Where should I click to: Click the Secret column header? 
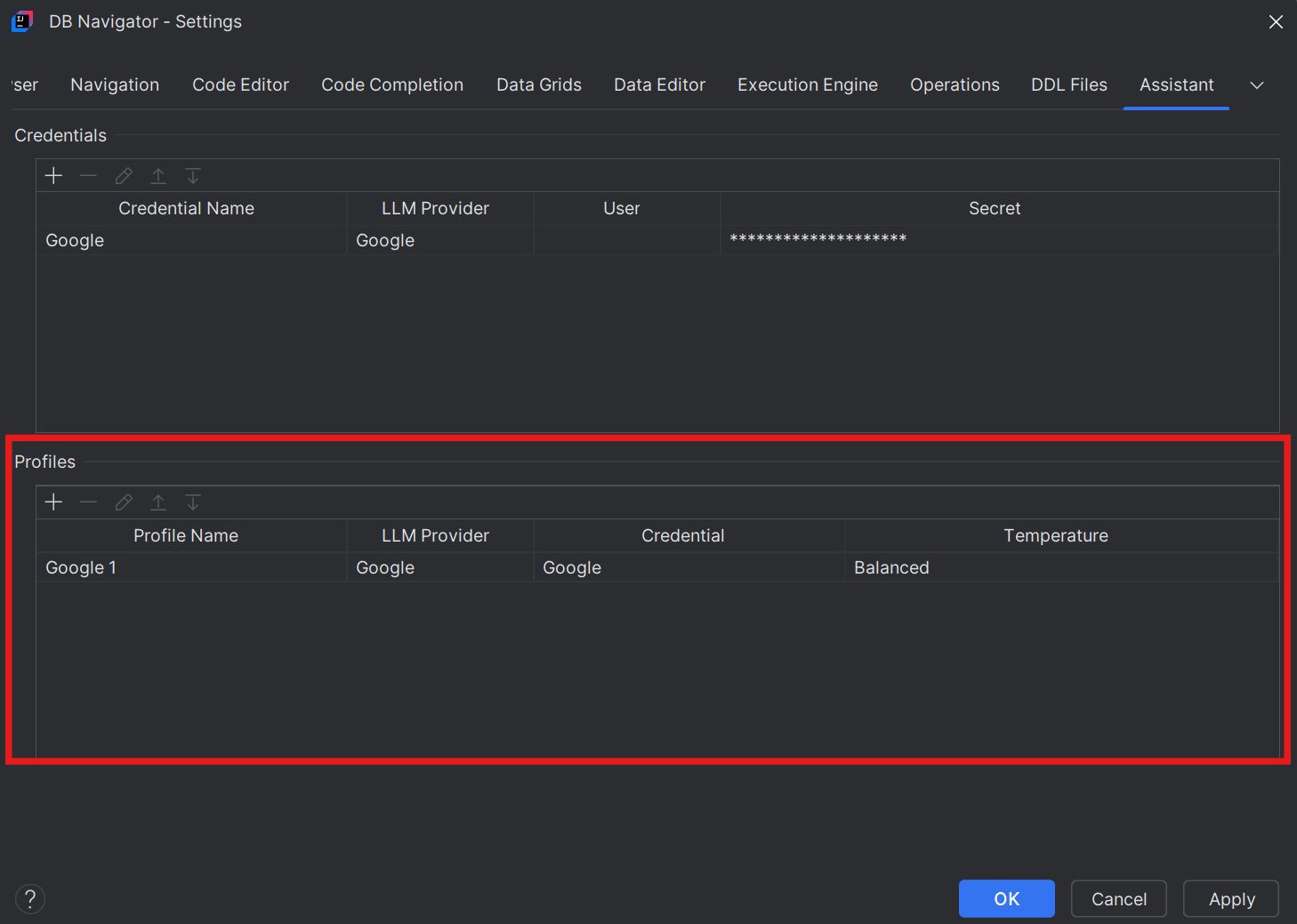point(999,209)
